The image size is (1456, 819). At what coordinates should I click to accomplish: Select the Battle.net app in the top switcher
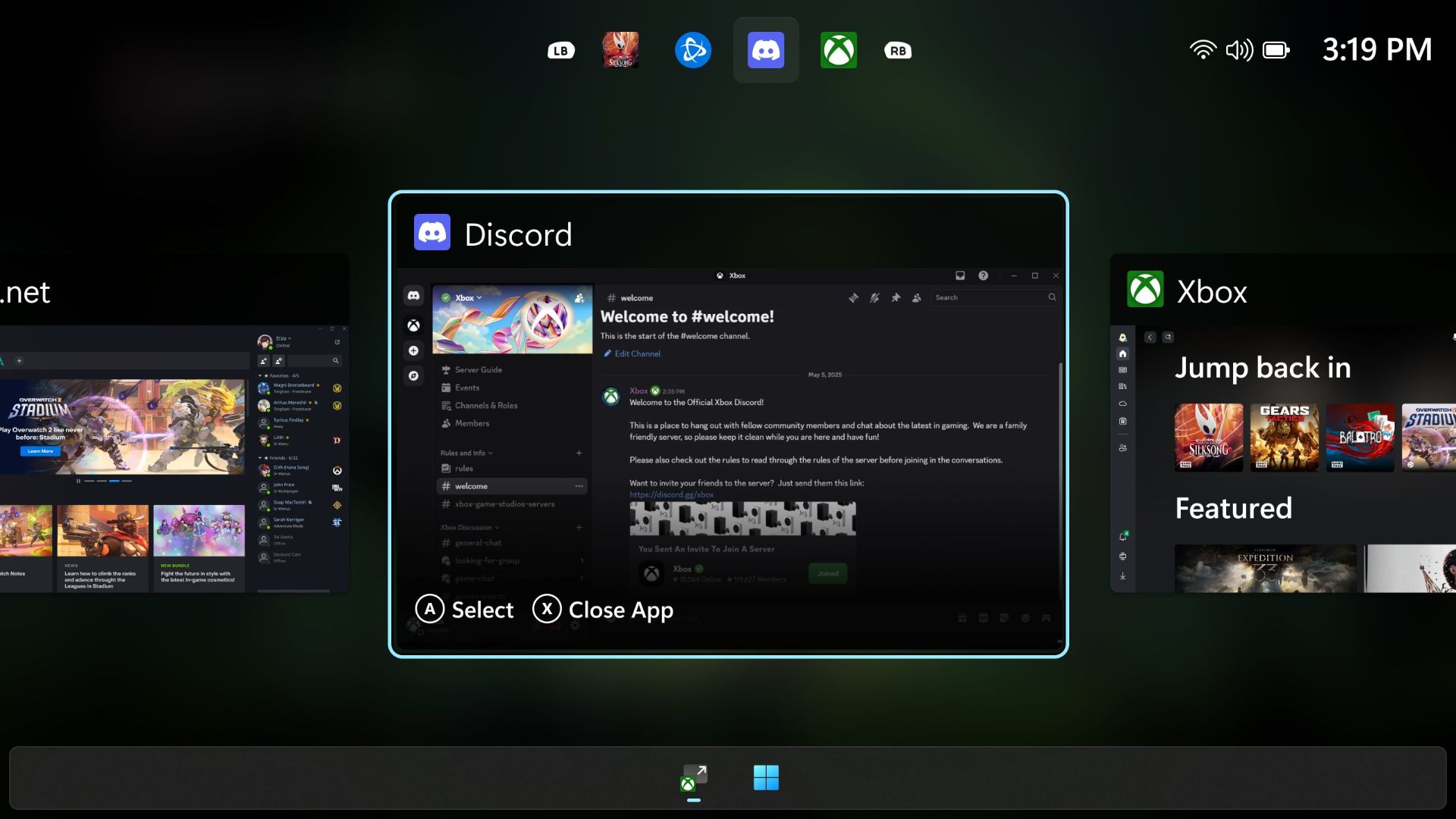[x=692, y=49]
